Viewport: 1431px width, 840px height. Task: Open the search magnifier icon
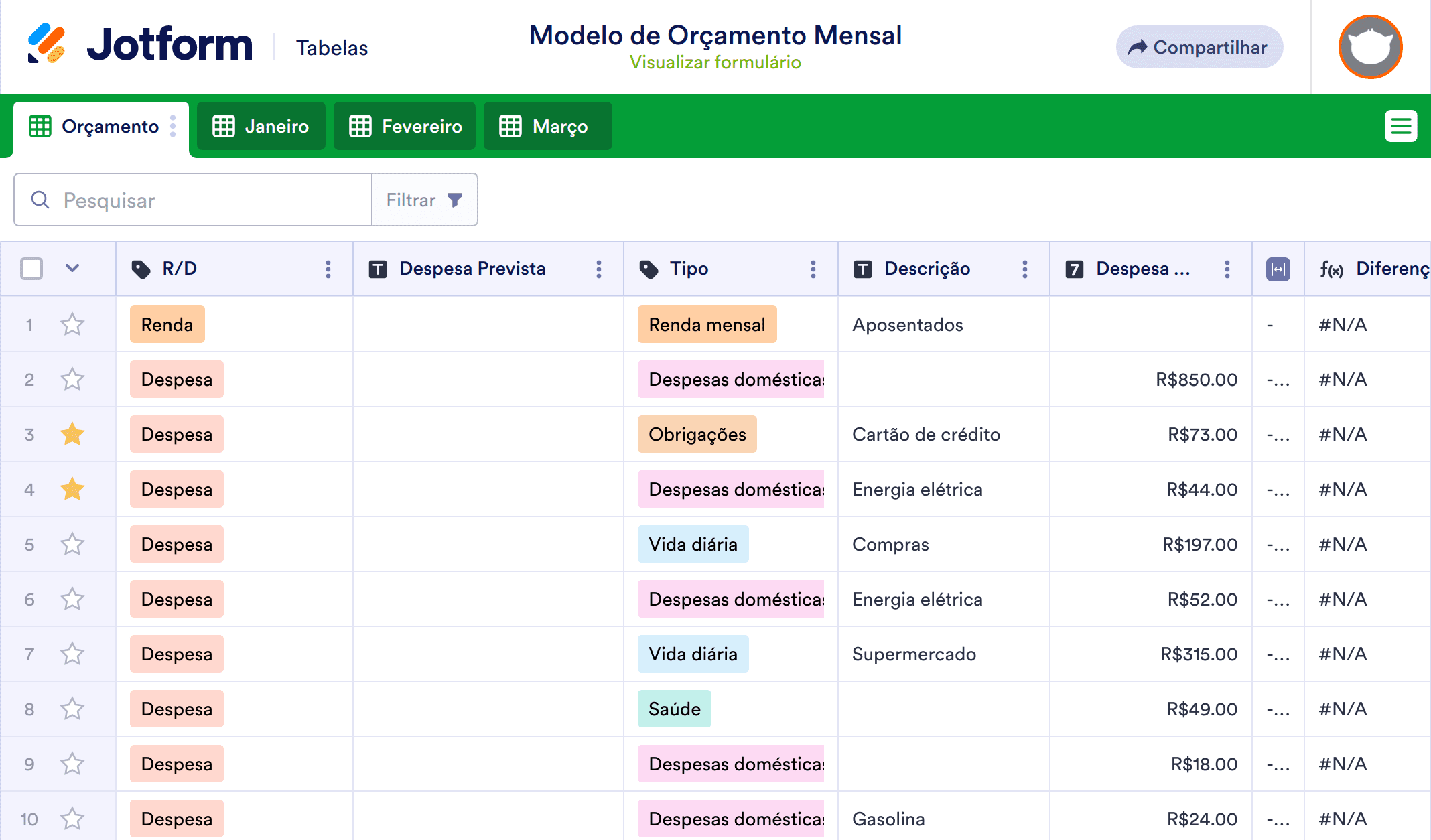click(40, 200)
